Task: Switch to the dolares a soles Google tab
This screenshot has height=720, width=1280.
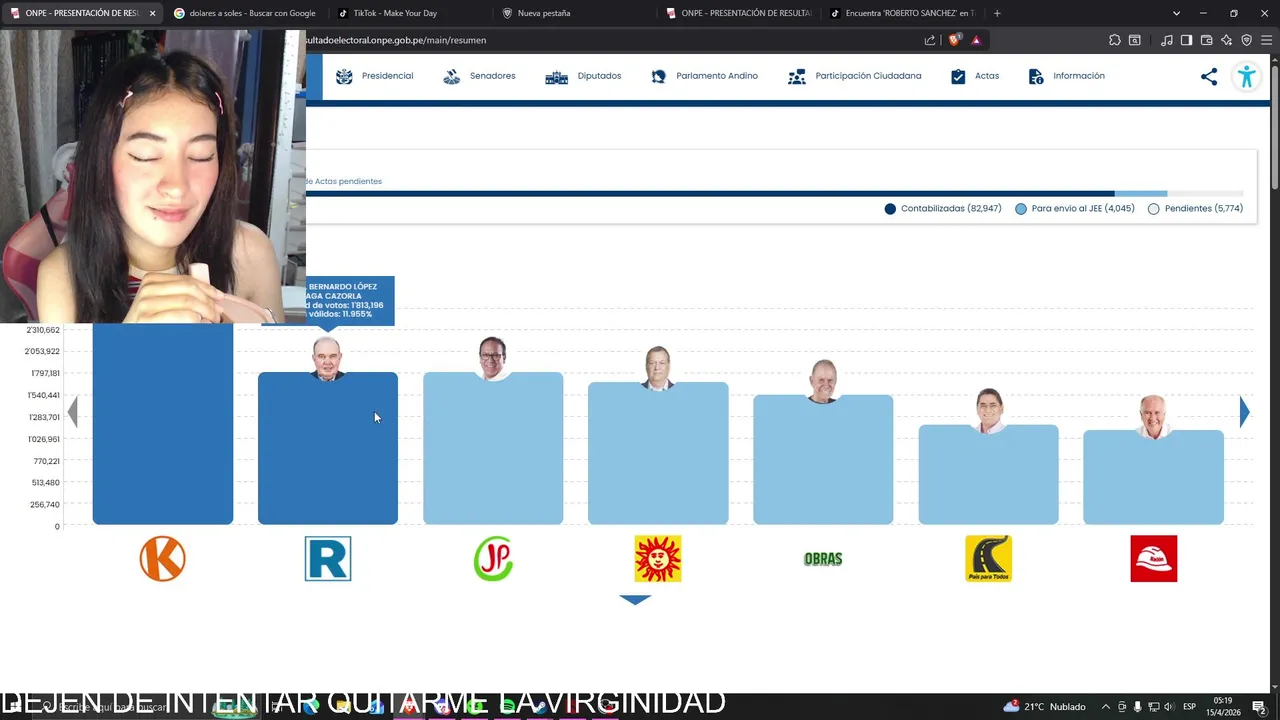Action: pyautogui.click(x=244, y=13)
